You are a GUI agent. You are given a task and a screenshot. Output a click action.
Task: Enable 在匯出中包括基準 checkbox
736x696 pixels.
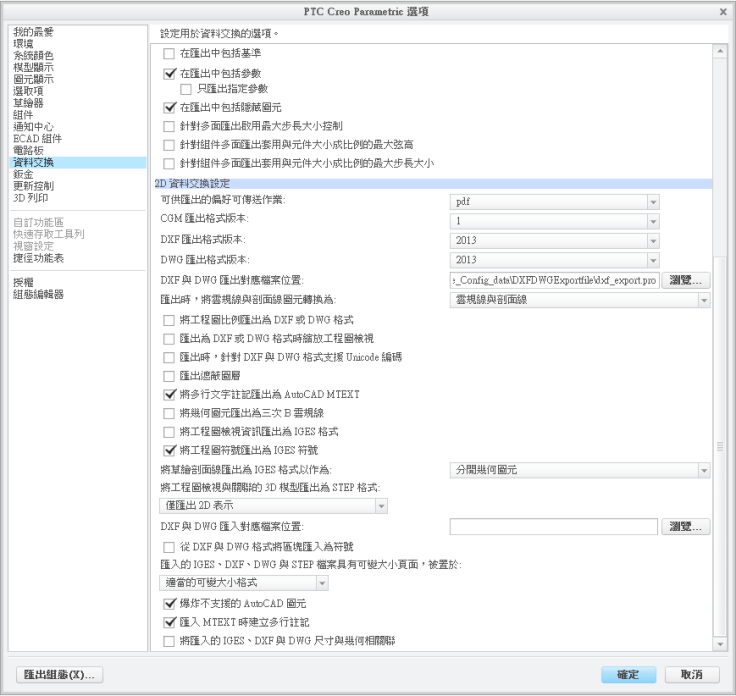click(169, 52)
